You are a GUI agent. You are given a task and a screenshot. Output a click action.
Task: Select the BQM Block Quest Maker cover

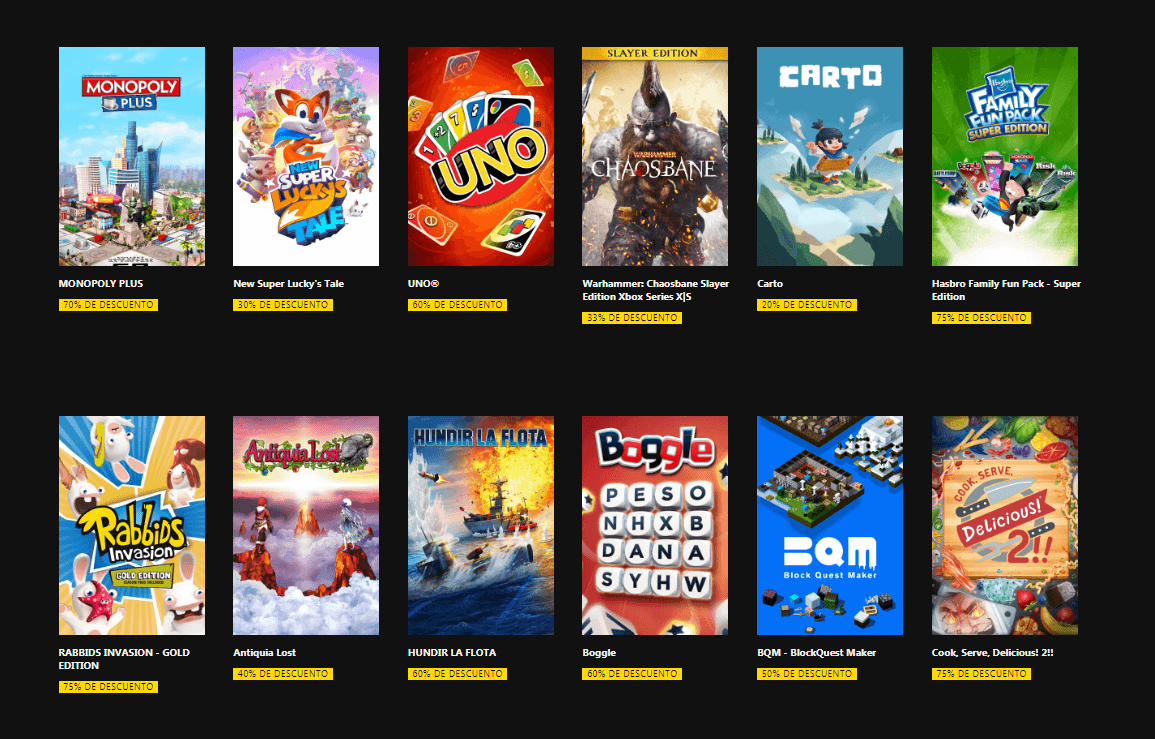pos(829,525)
